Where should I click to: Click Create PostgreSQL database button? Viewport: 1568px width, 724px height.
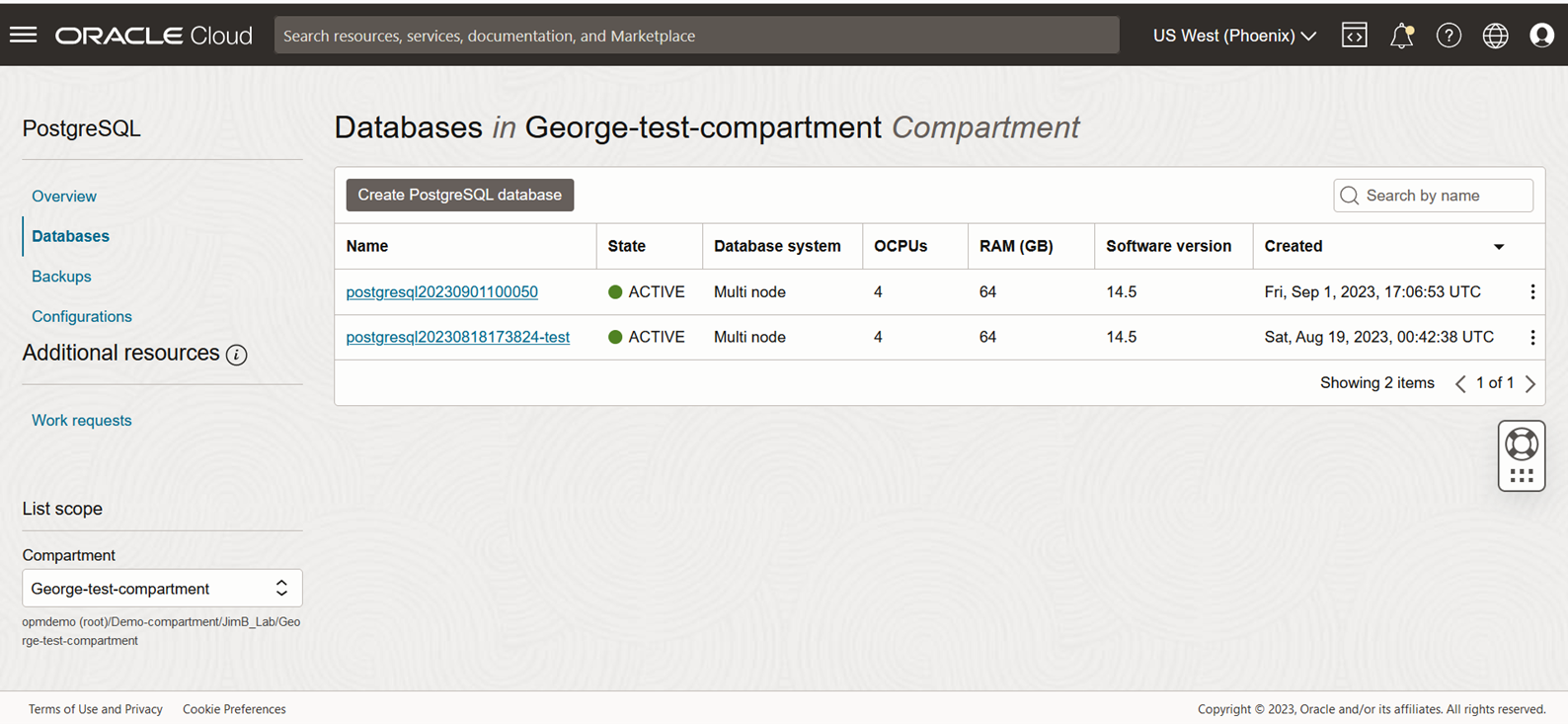click(459, 195)
